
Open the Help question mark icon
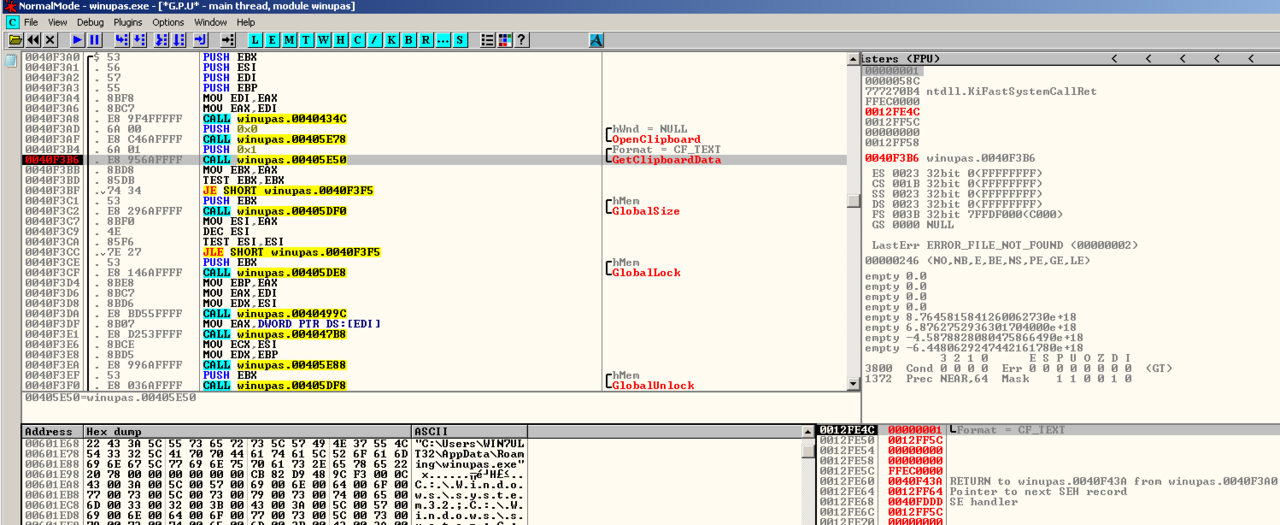521,40
